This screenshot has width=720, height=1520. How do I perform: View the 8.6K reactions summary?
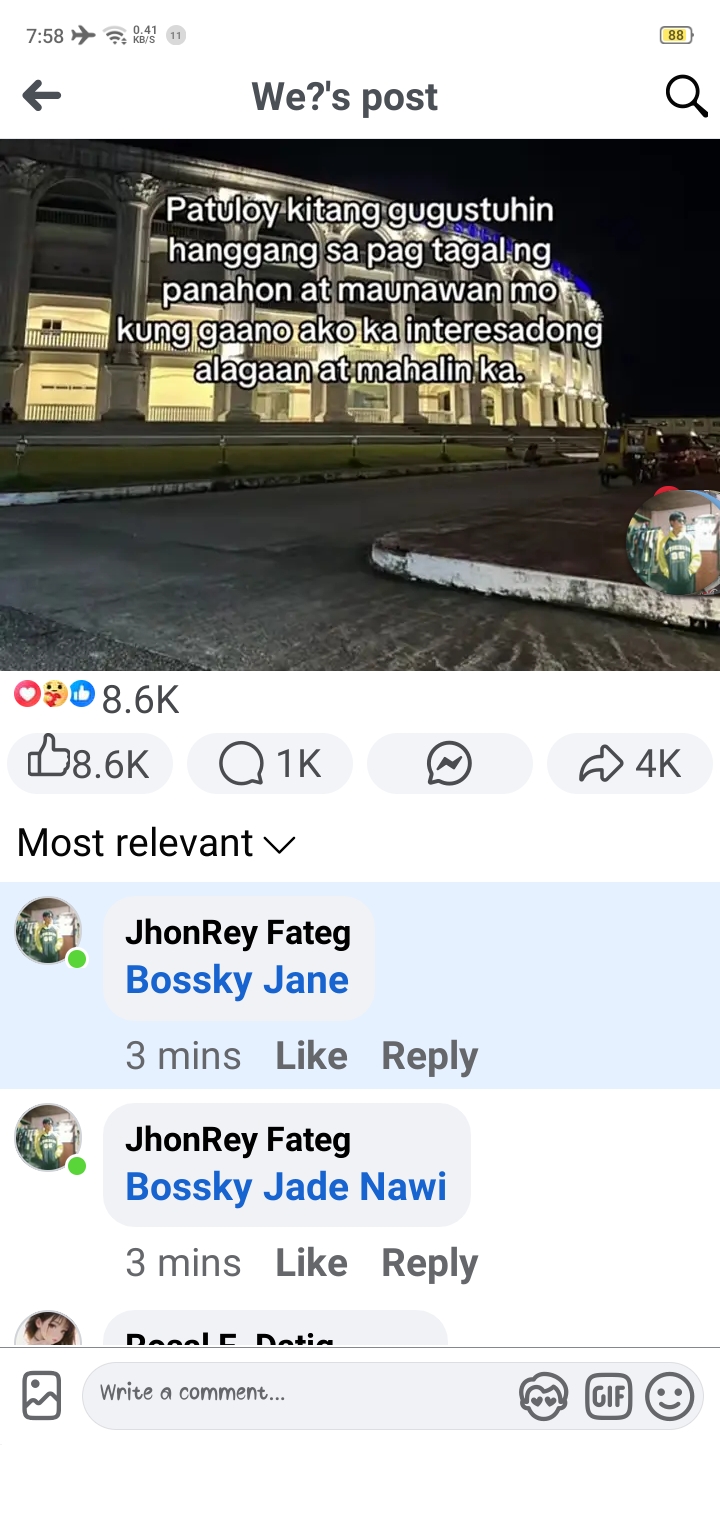97,698
